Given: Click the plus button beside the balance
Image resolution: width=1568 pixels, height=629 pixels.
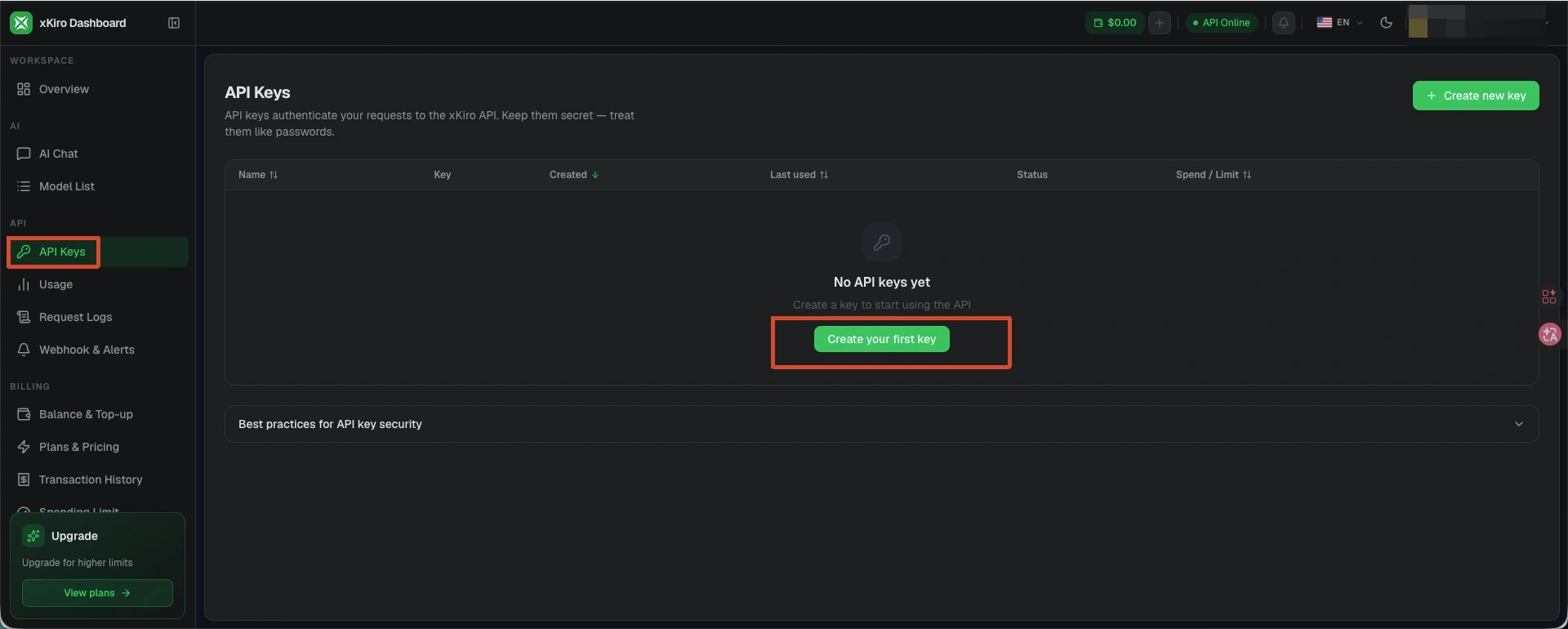Looking at the screenshot, I should coord(1160,23).
